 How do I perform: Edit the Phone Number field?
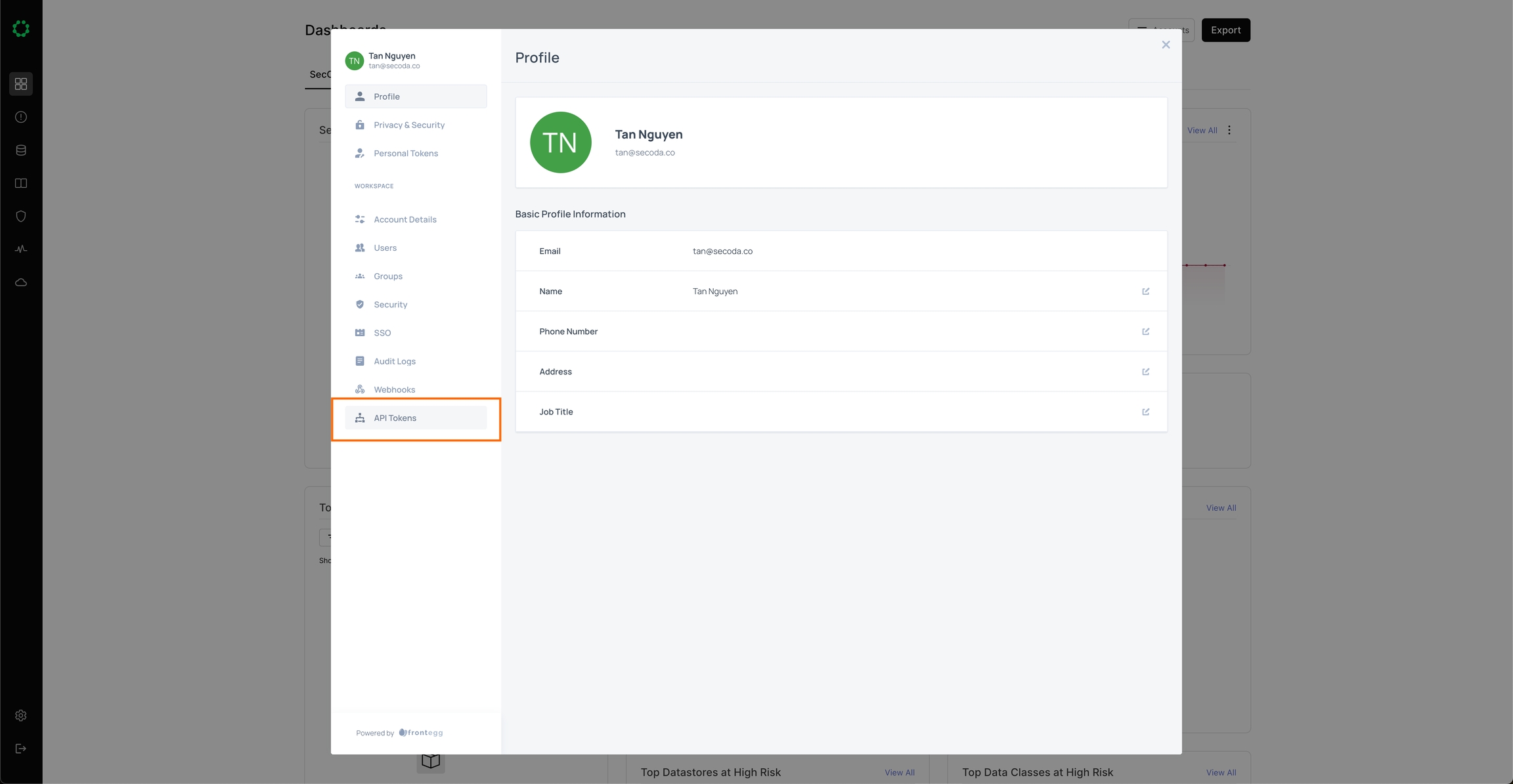1145,332
